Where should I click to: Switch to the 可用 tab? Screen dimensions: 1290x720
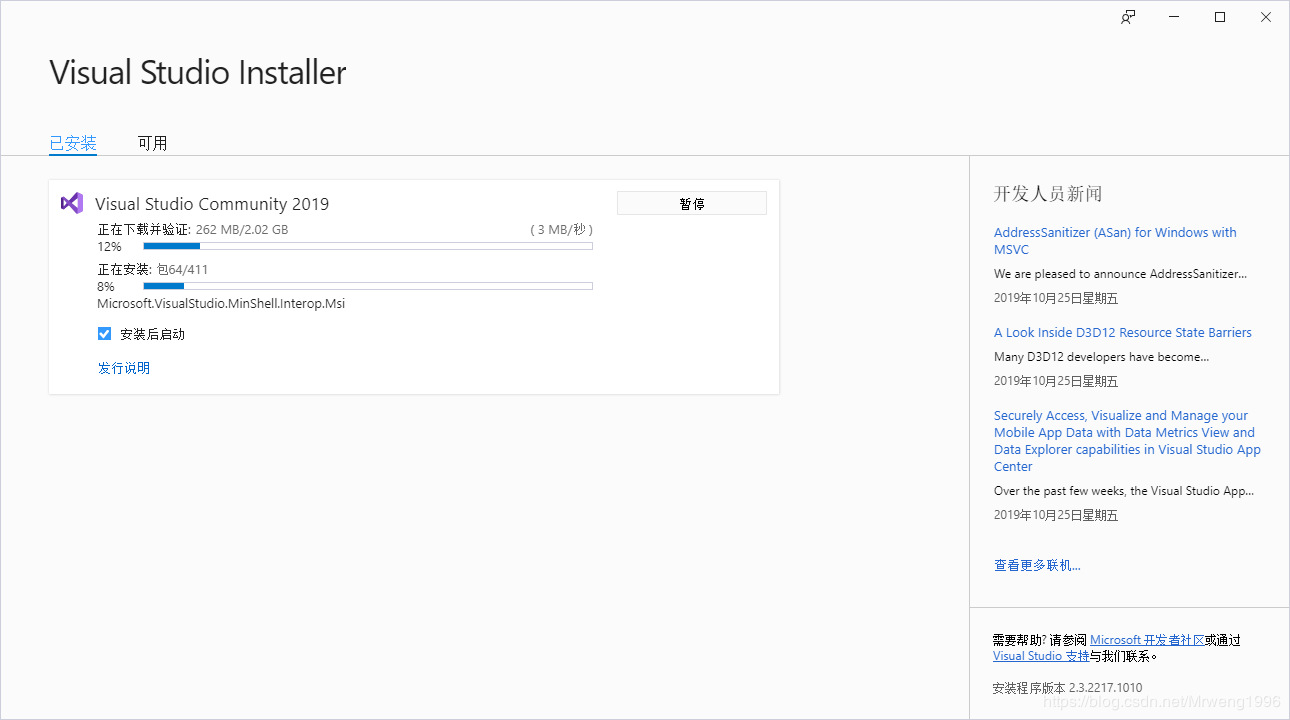click(x=153, y=143)
